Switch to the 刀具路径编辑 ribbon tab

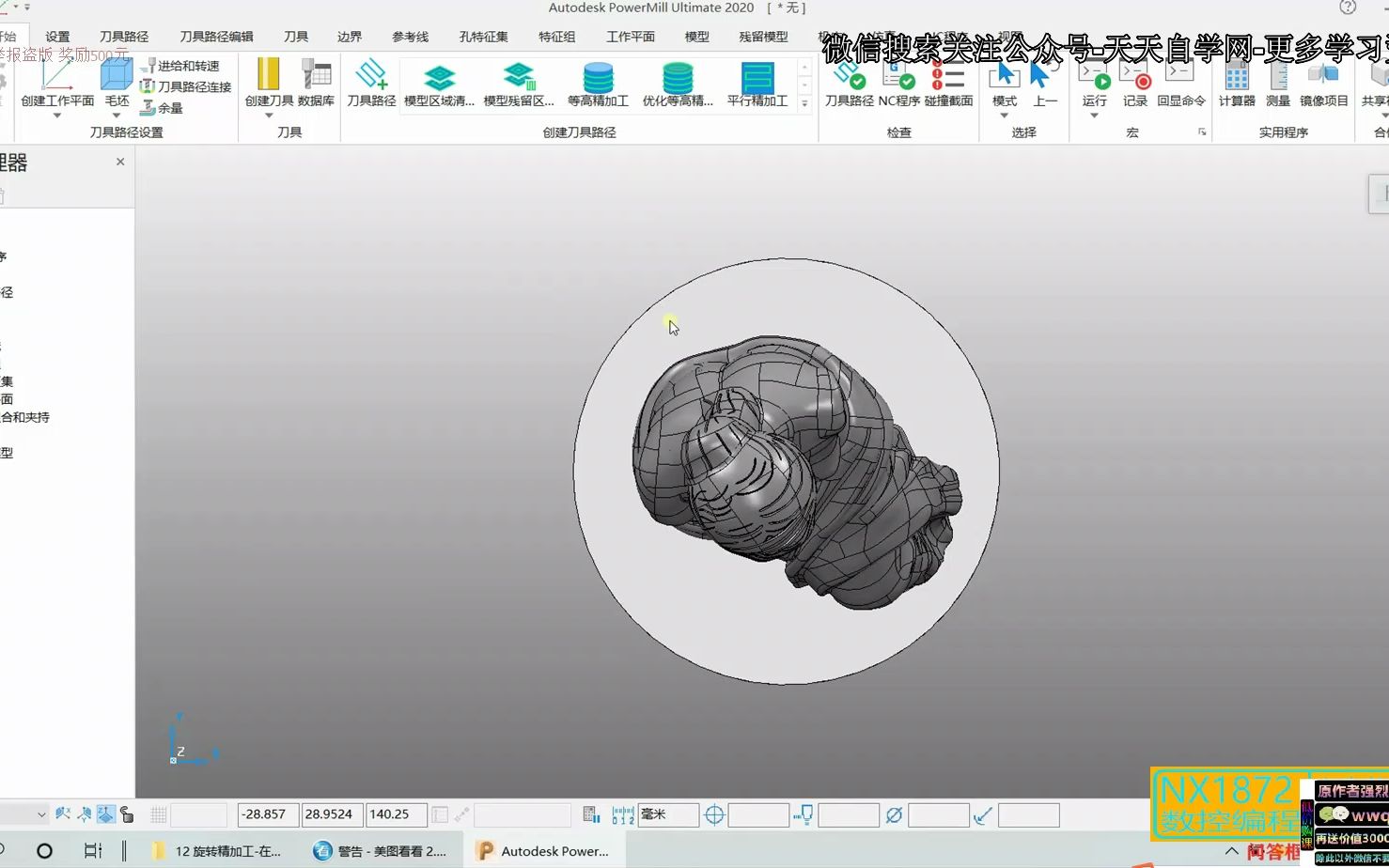[x=216, y=37]
